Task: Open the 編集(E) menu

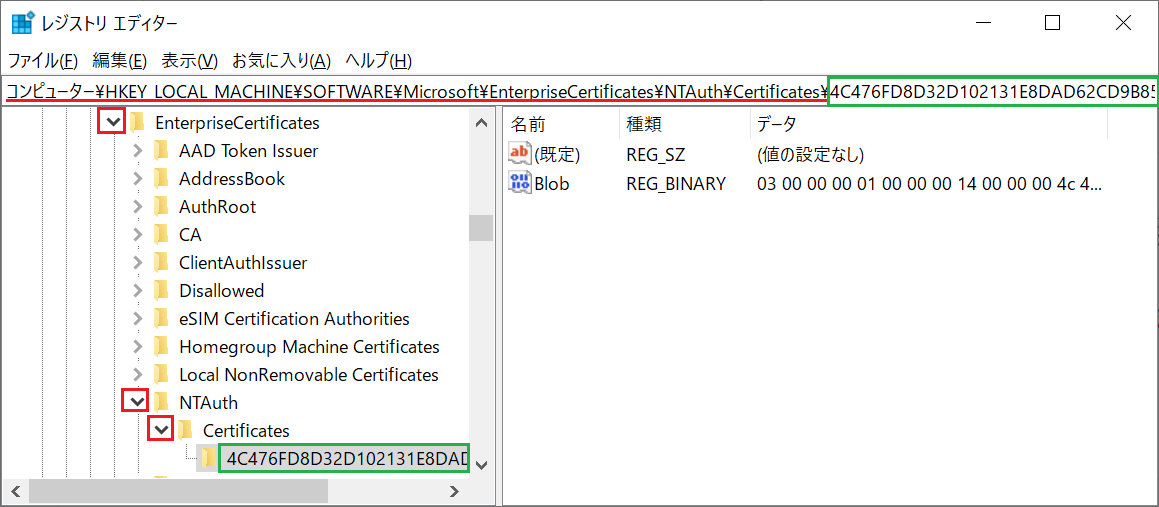Action: (120, 61)
